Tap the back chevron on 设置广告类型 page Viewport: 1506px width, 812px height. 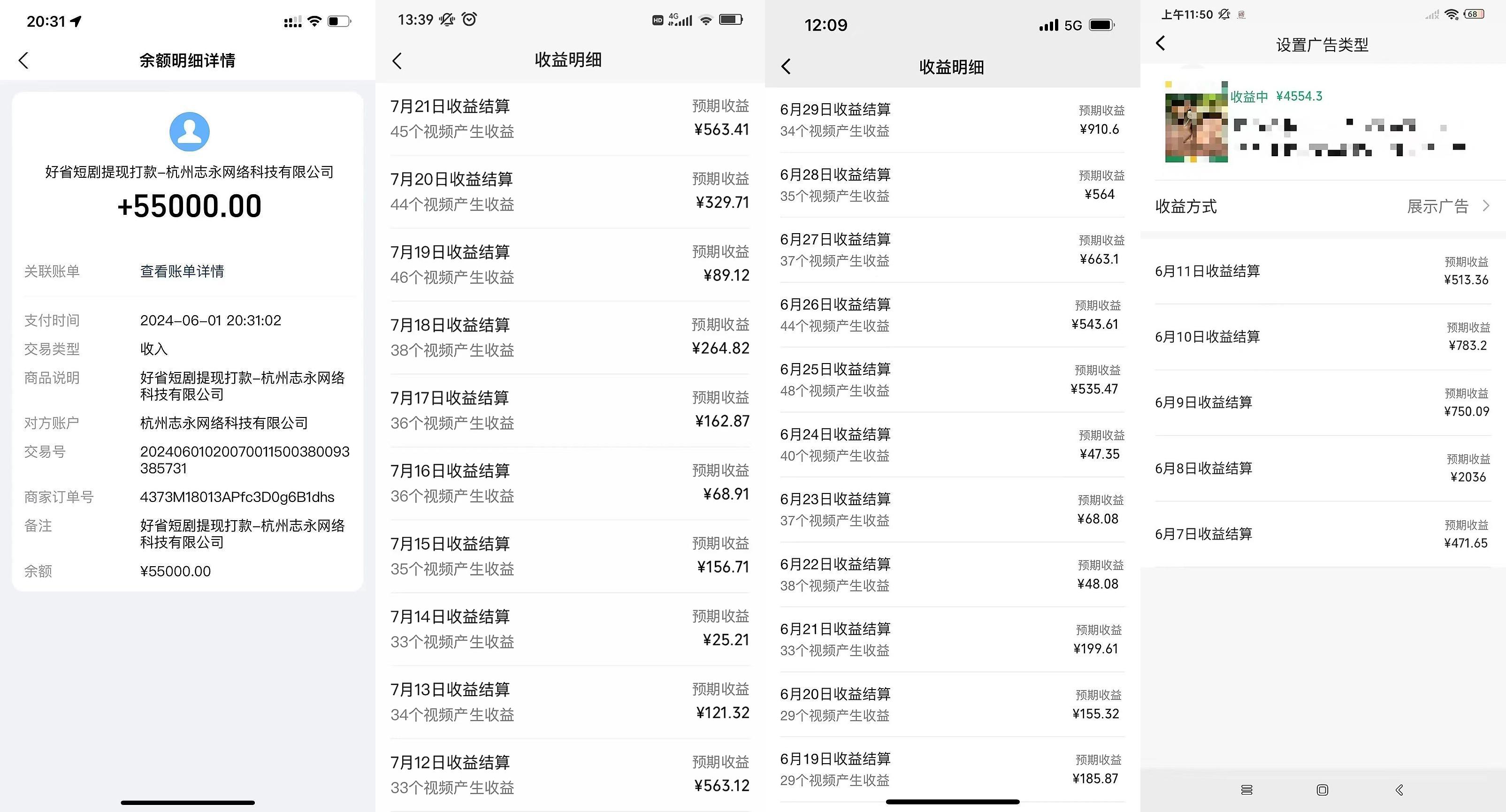(x=1161, y=43)
